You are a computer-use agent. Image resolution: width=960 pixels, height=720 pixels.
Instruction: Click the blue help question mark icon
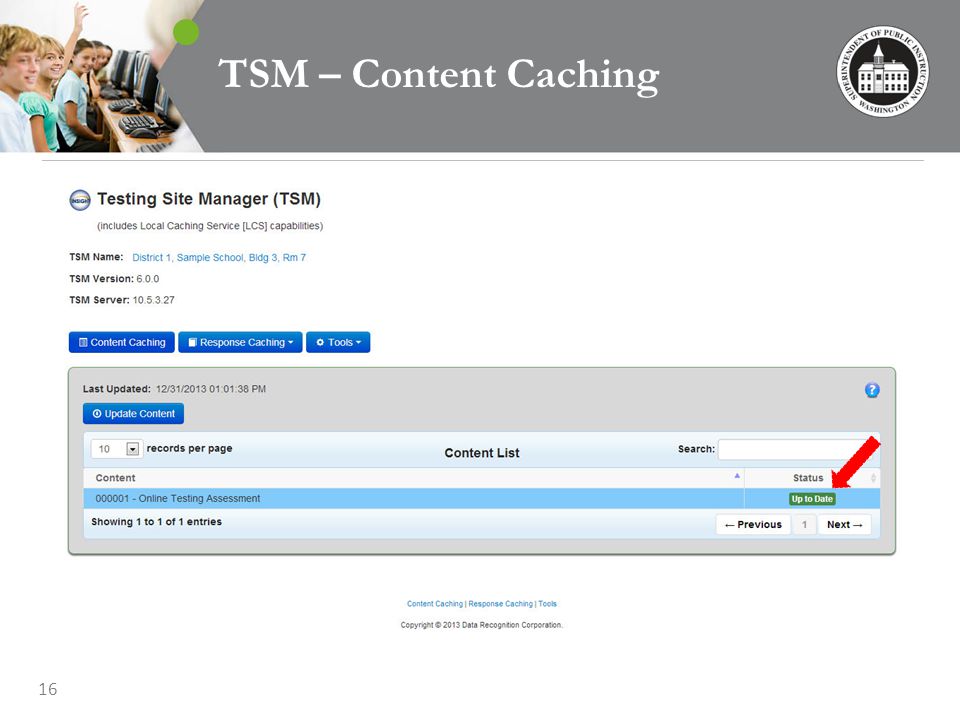pyautogui.click(x=872, y=390)
